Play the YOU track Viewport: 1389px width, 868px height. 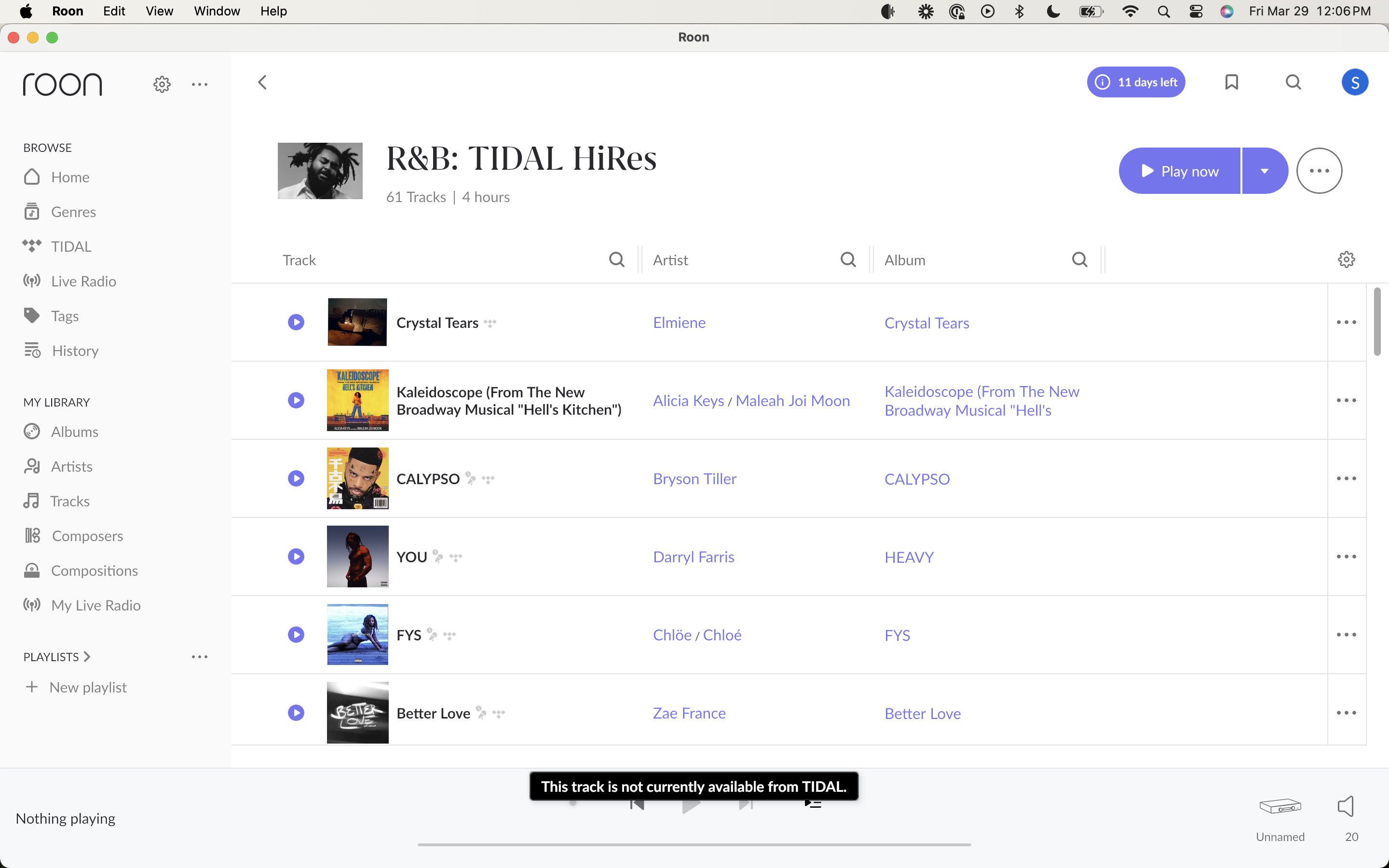click(x=296, y=556)
